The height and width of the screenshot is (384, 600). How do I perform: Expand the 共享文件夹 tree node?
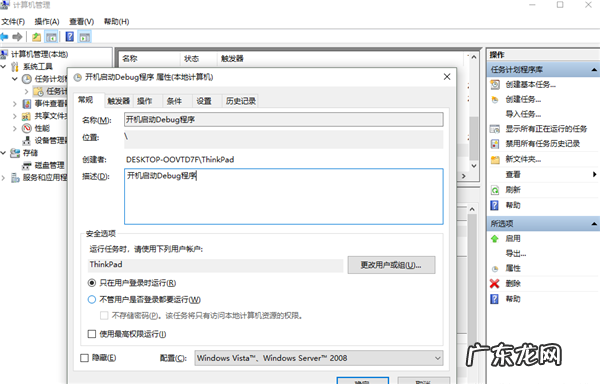click(15, 116)
